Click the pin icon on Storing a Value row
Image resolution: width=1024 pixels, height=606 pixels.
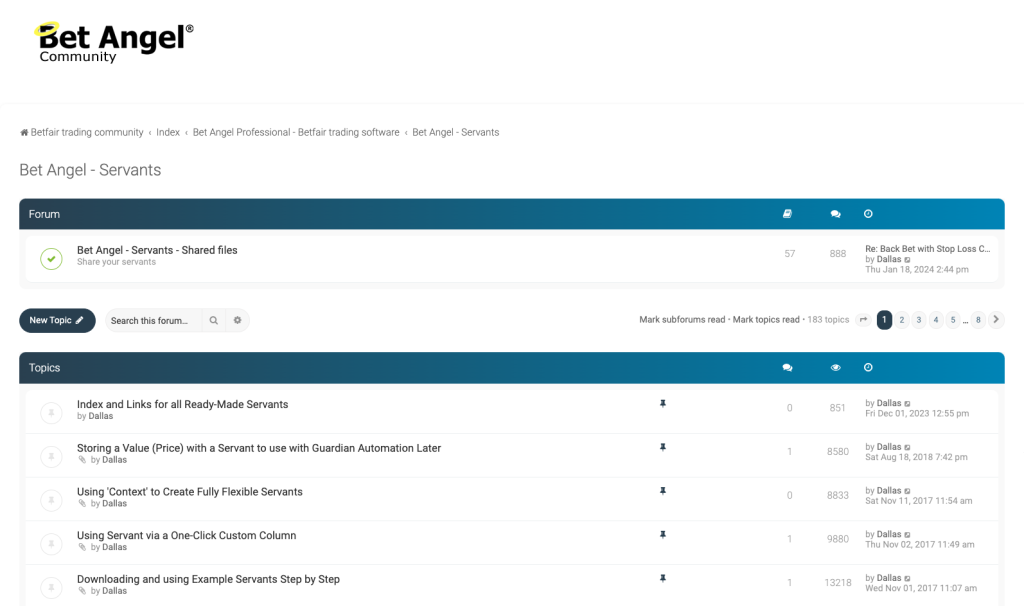pyautogui.click(x=663, y=447)
